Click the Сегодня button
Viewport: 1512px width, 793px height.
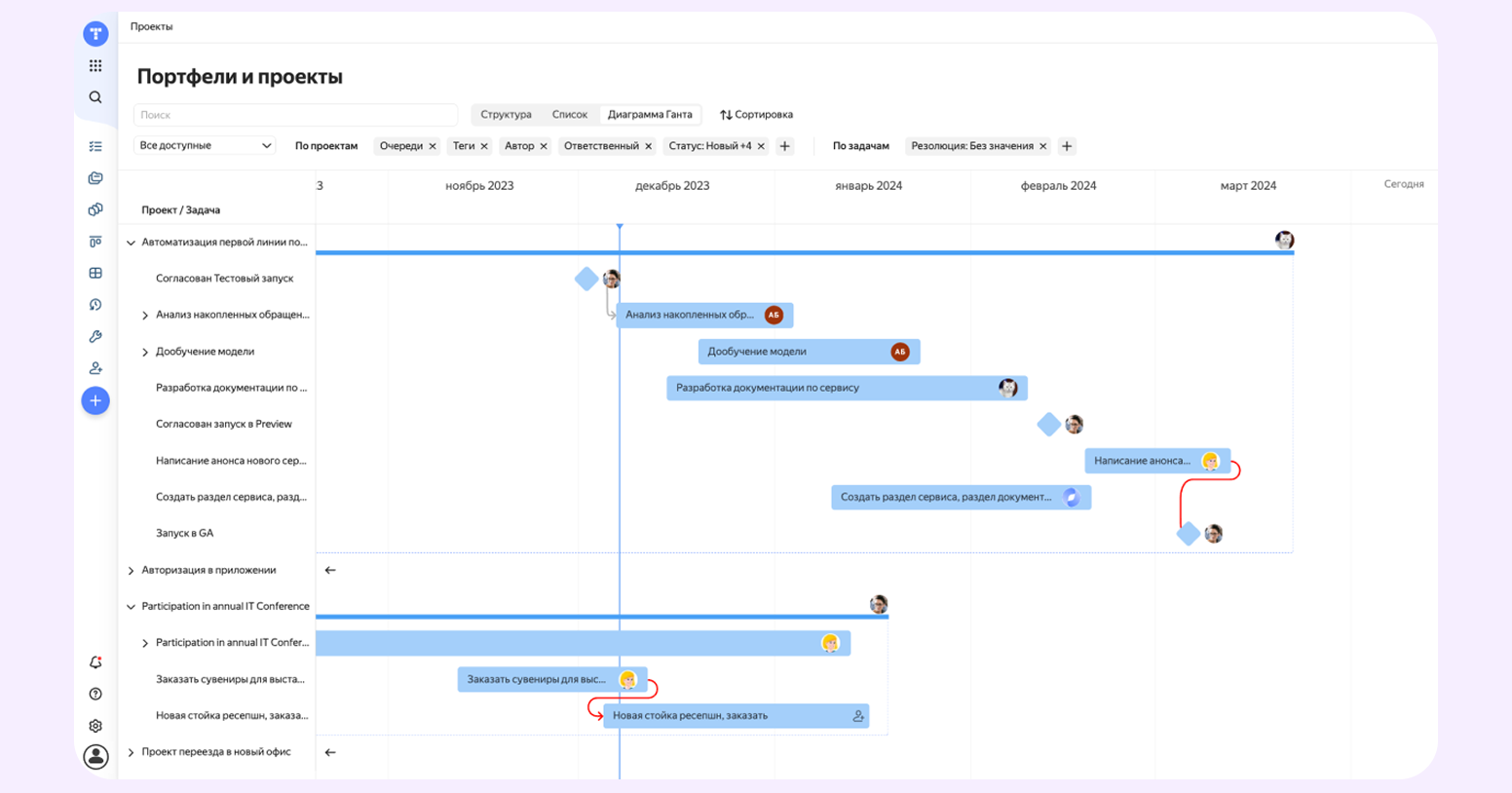point(1404,184)
